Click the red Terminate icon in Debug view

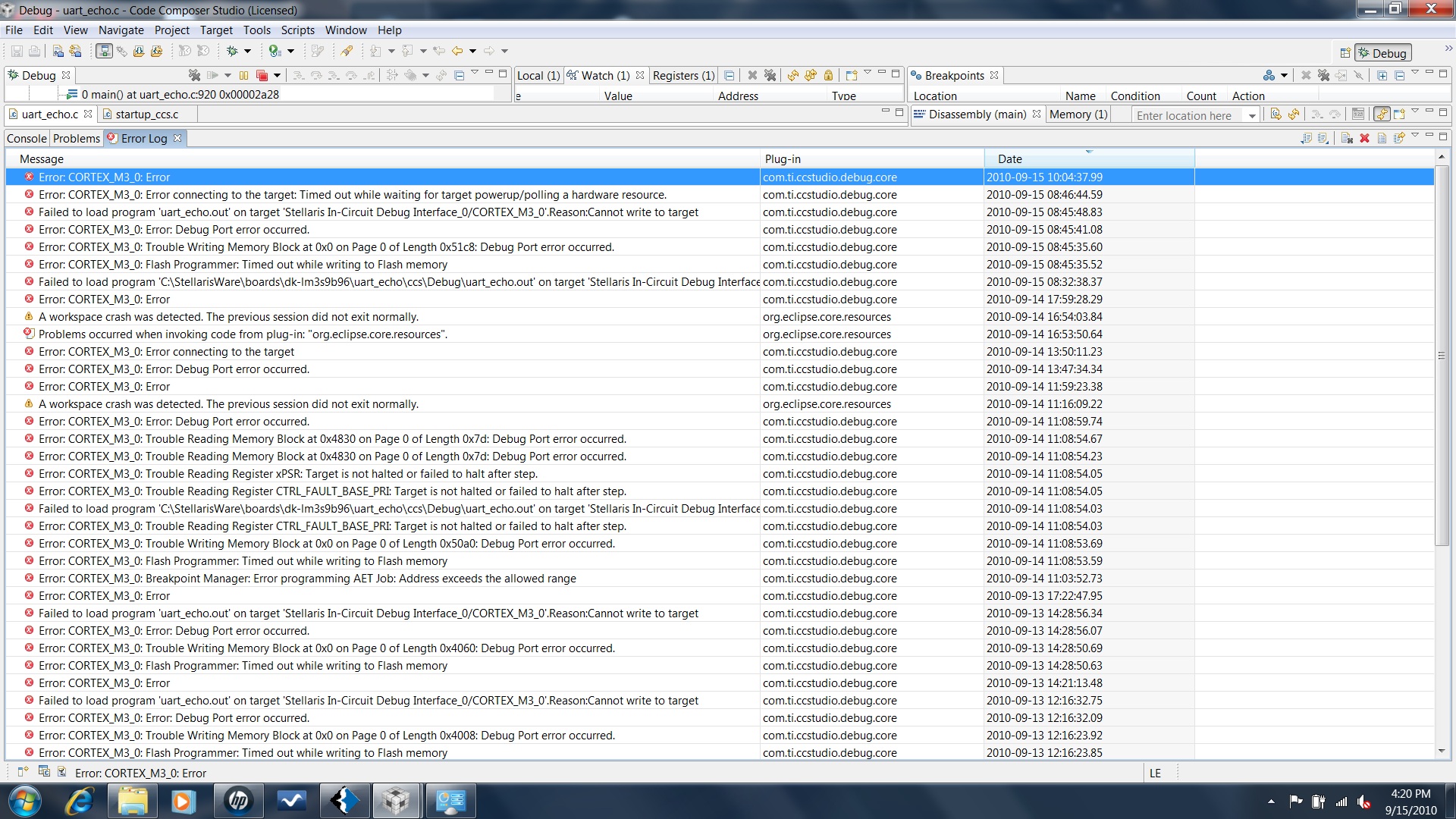click(x=262, y=75)
